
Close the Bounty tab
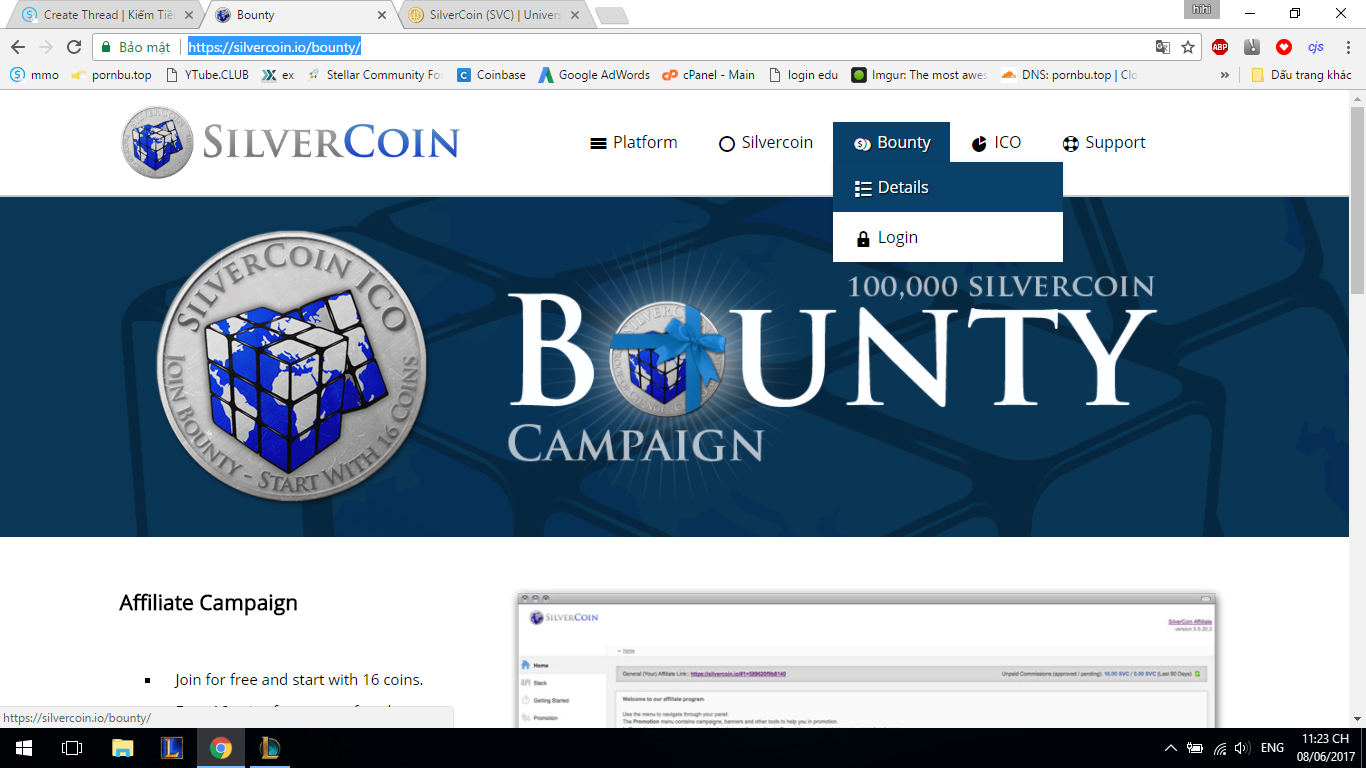coord(382,15)
